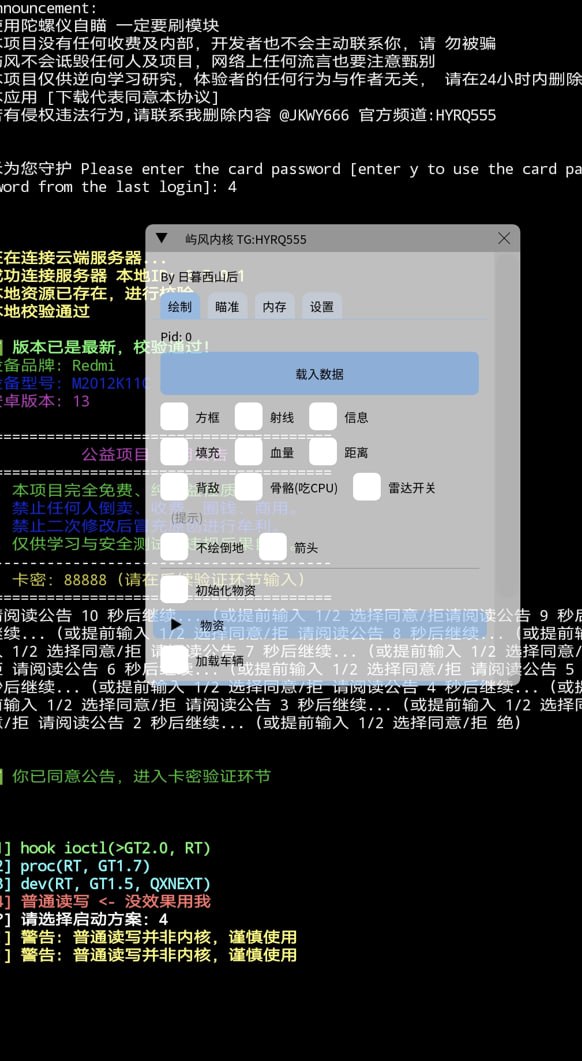Click terminal text 版本已是最新,校验通过!

[x=111, y=347]
